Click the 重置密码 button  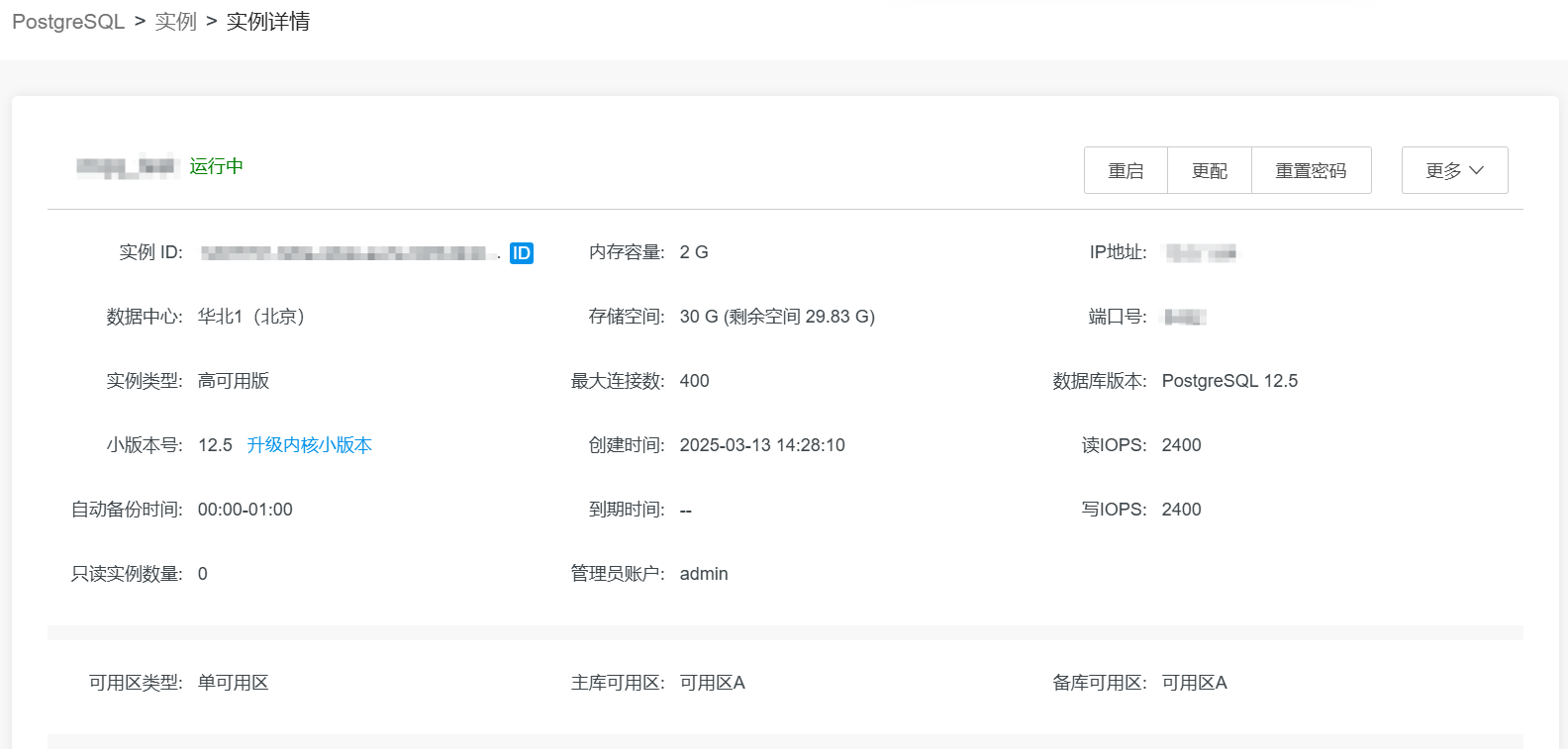point(1311,170)
